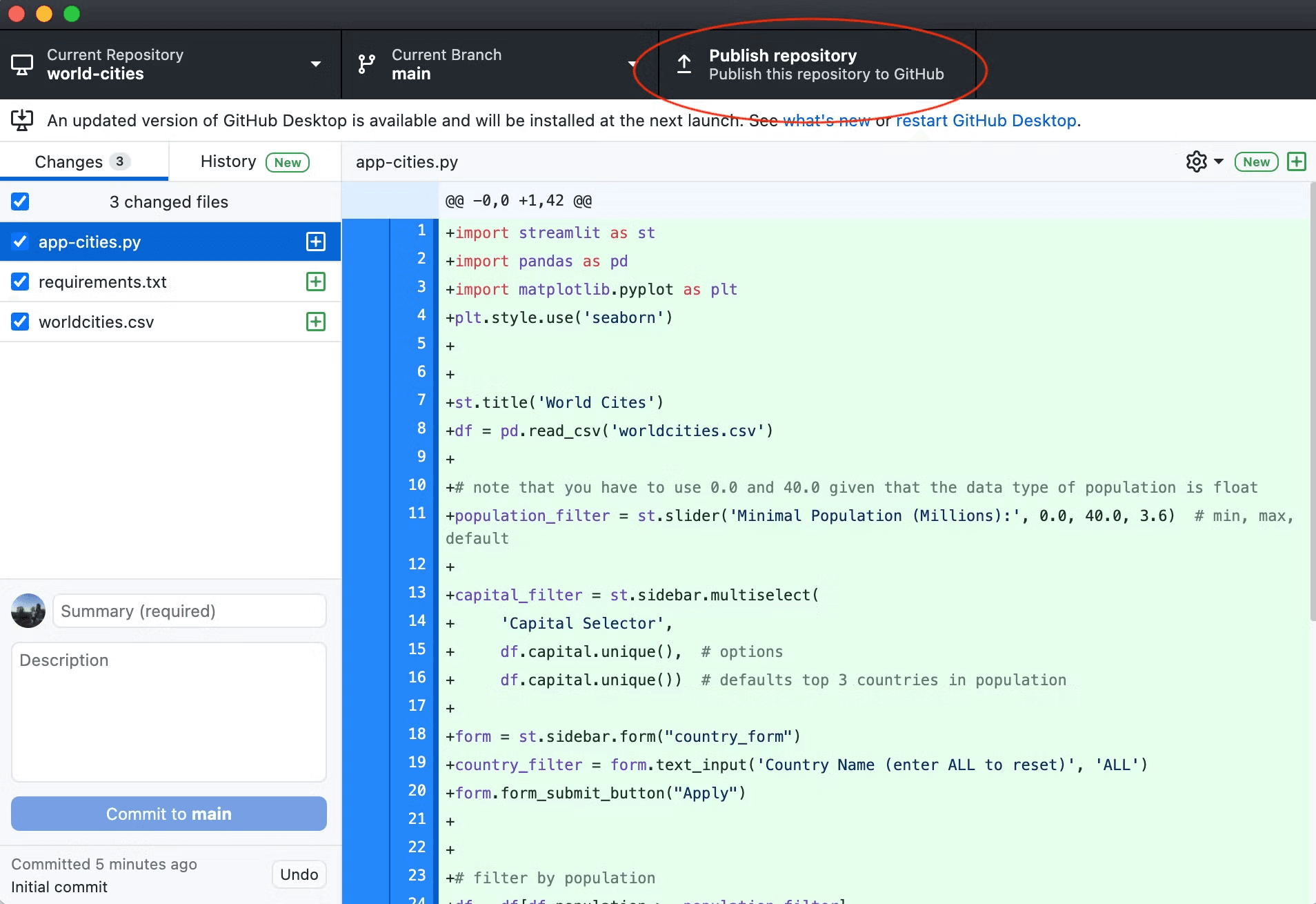Uncheck the requirements.txt file checkbox
This screenshot has height=904, width=1316.
point(20,282)
